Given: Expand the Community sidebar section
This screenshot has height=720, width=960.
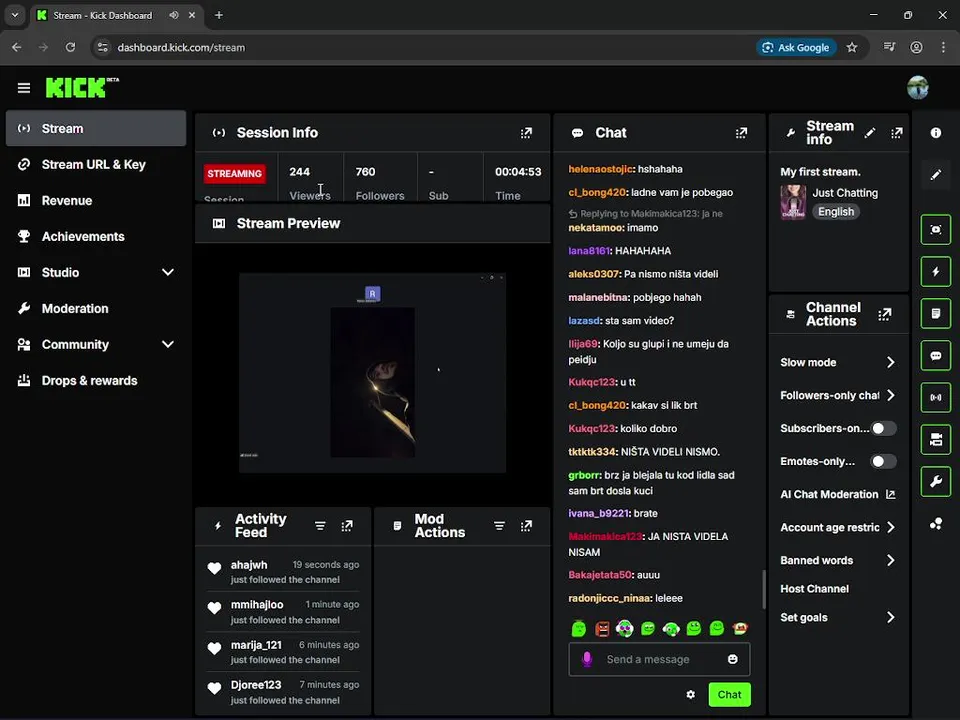Looking at the screenshot, I should [168, 345].
